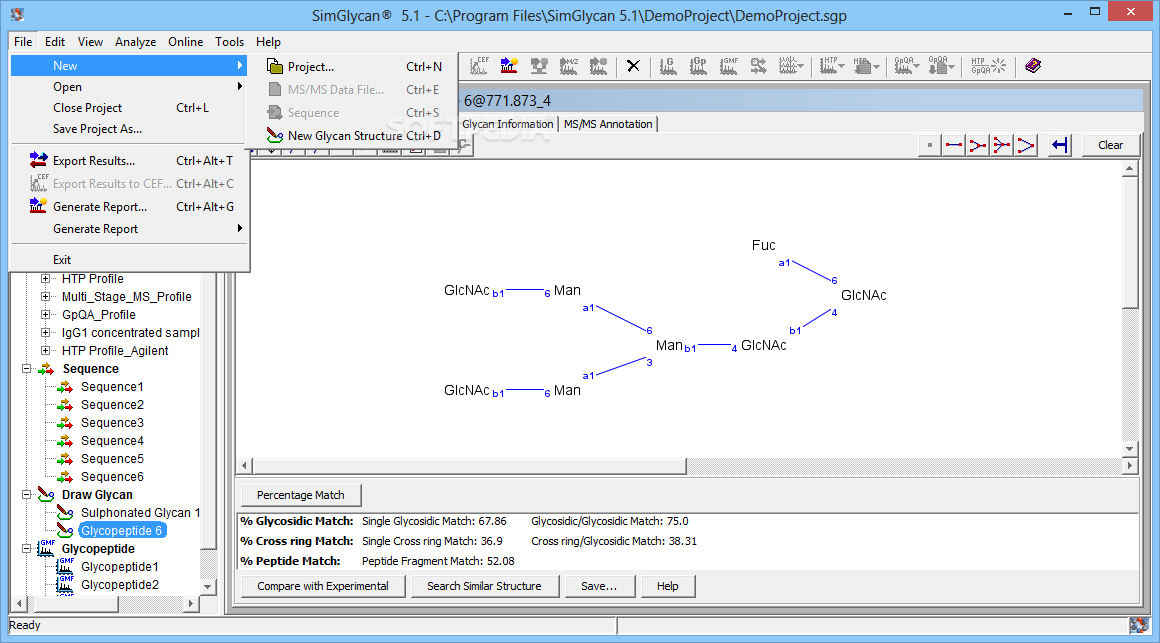Click the G glycan search toolbar icon

click(x=668, y=66)
